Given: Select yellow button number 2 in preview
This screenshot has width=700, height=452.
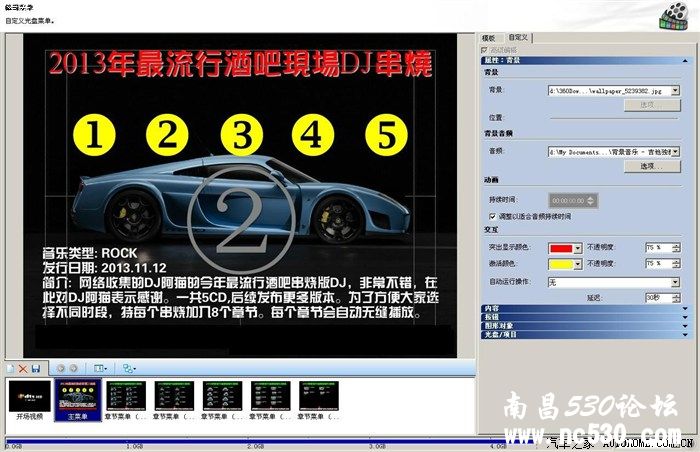Looking at the screenshot, I should click(x=167, y=135).
